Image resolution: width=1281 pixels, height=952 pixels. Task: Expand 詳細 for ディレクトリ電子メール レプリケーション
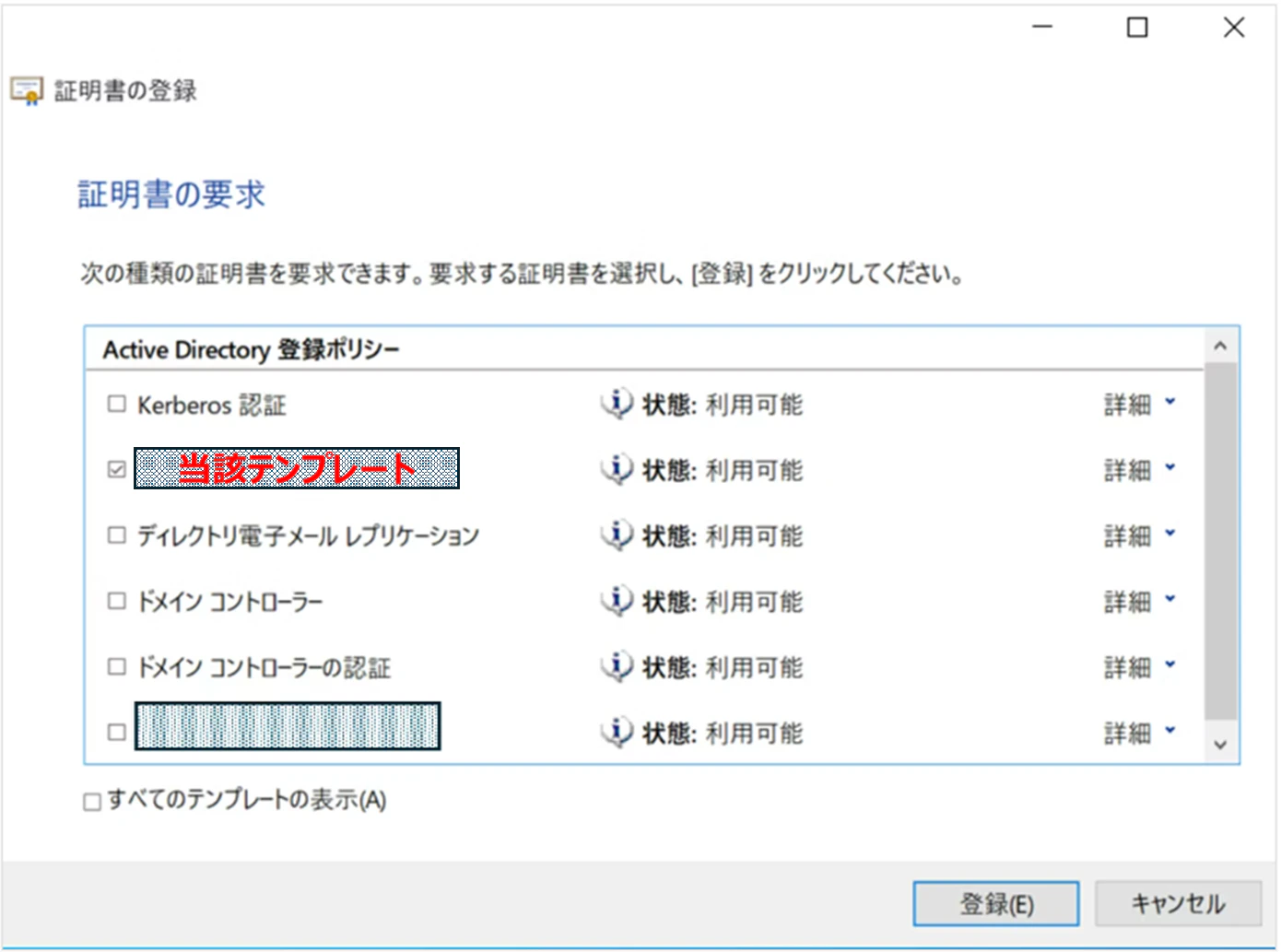tap(1140, 535)
